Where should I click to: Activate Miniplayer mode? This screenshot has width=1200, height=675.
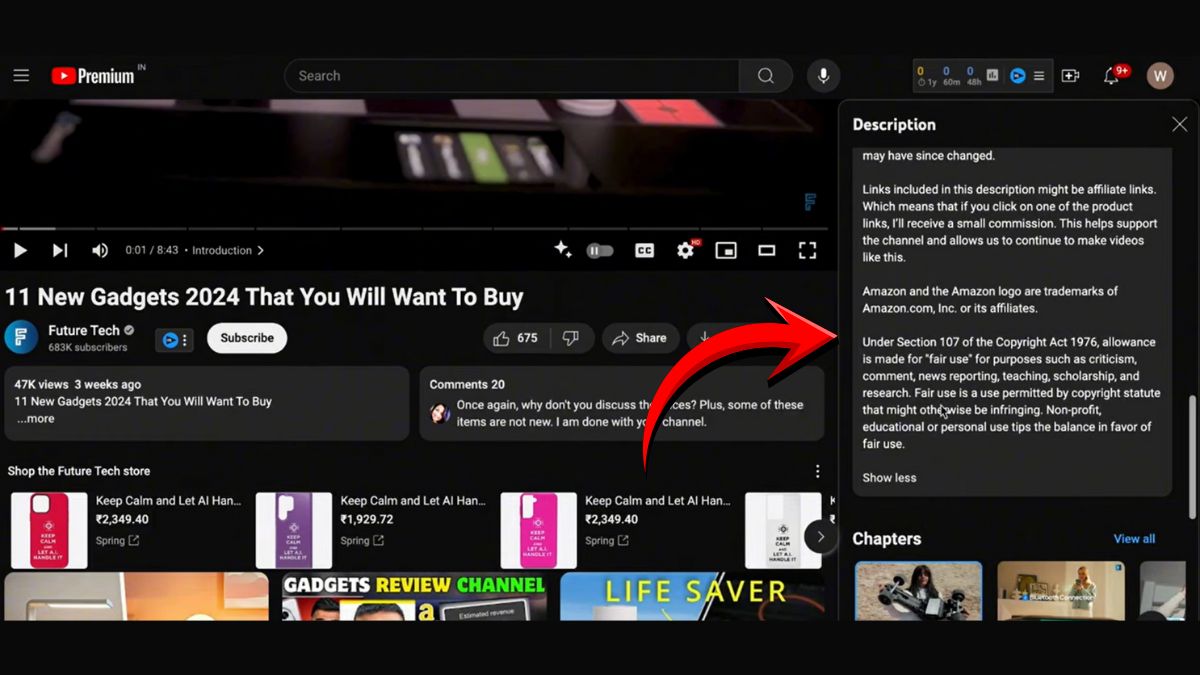(725, 250)
